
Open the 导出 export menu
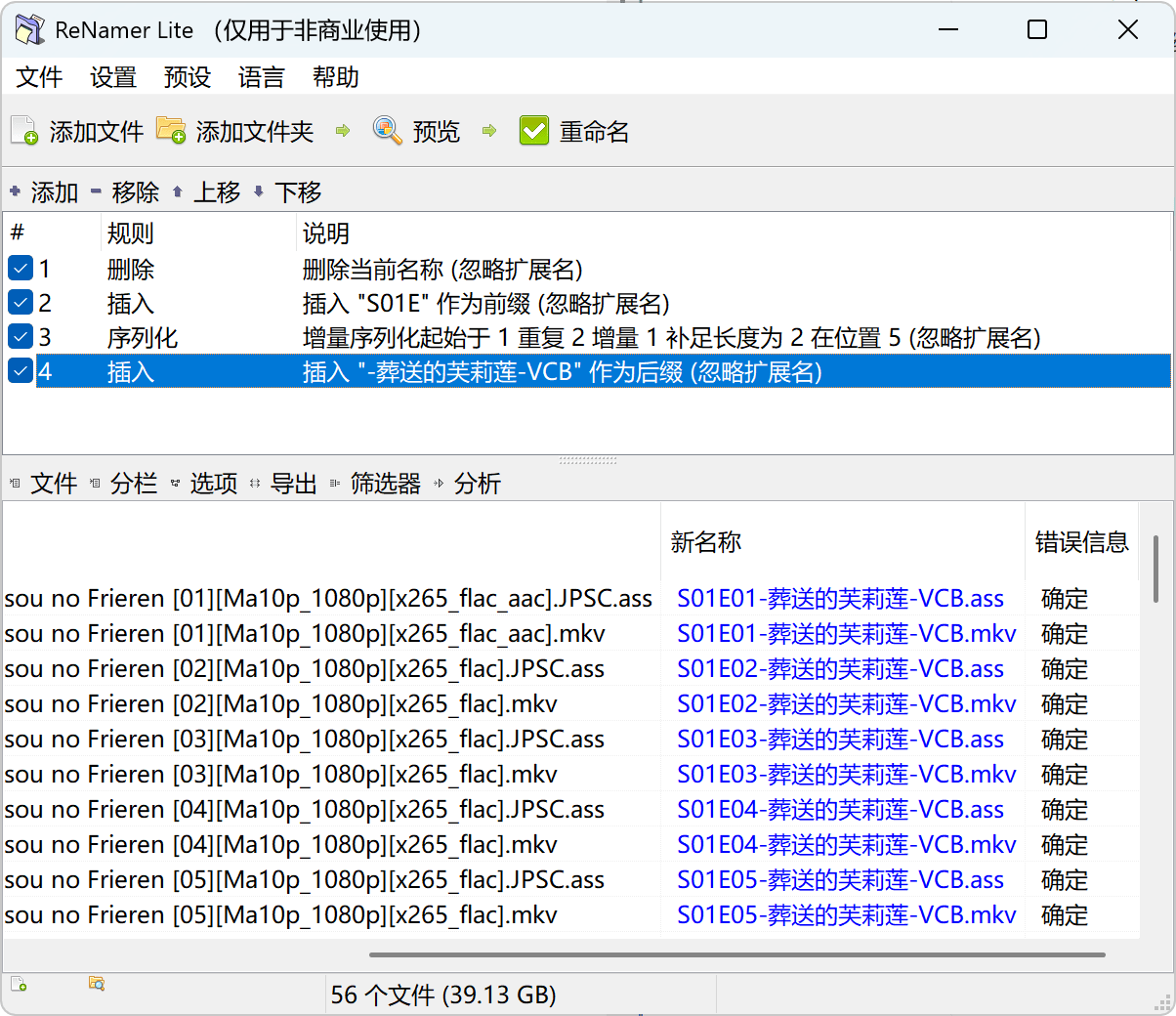pos(293,483)
